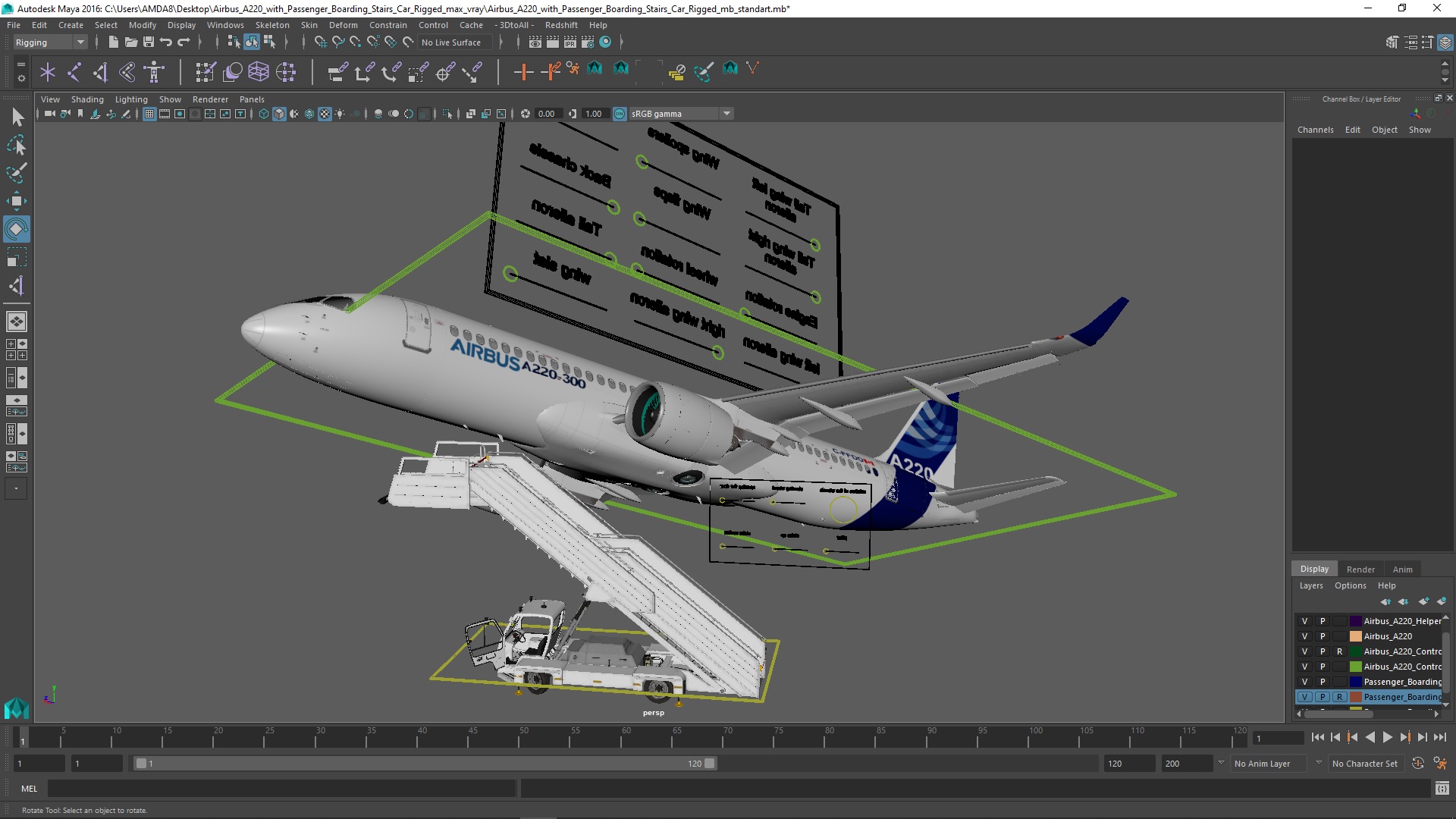Click the MEL command input field
Screen dimensions: 1456x819
click(281, 789)
